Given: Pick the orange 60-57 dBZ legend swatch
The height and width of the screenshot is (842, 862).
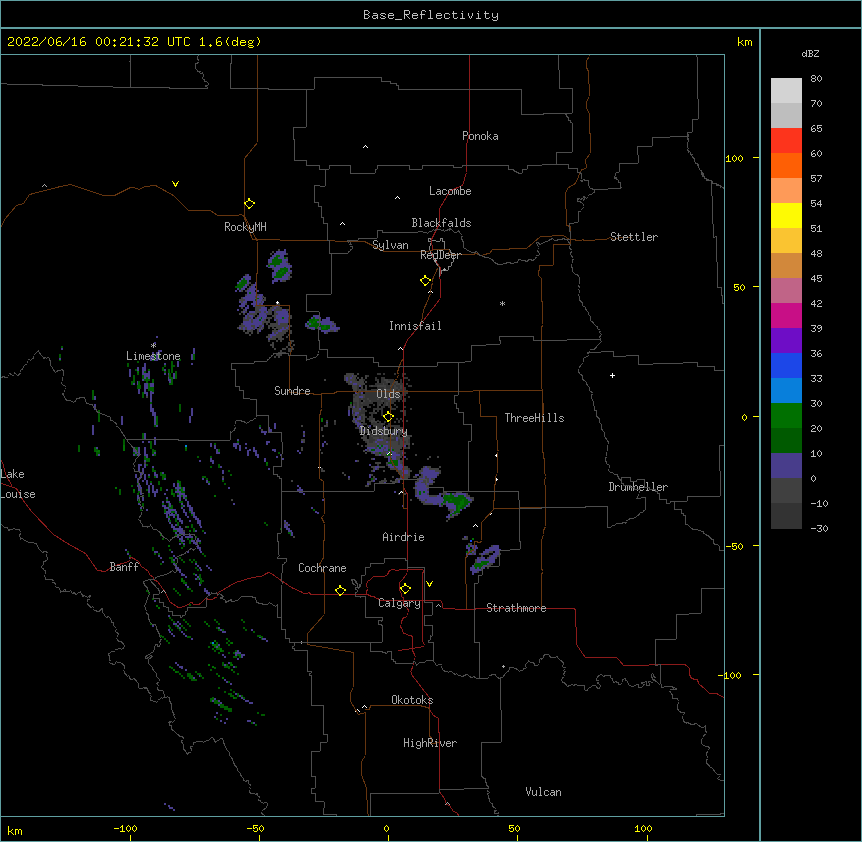Looking at the screenshot, I should (x=786, y=165).
